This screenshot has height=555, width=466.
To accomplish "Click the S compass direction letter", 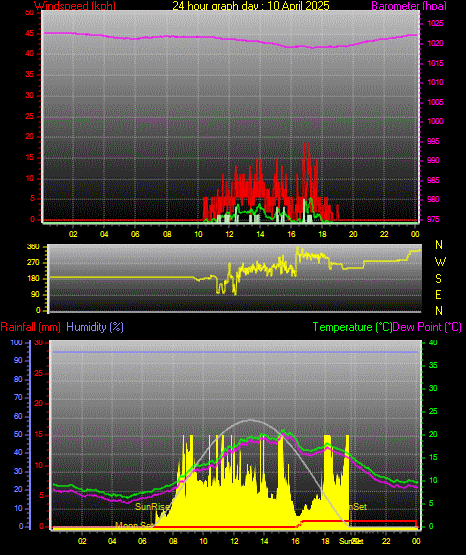I will coord(438,279).
